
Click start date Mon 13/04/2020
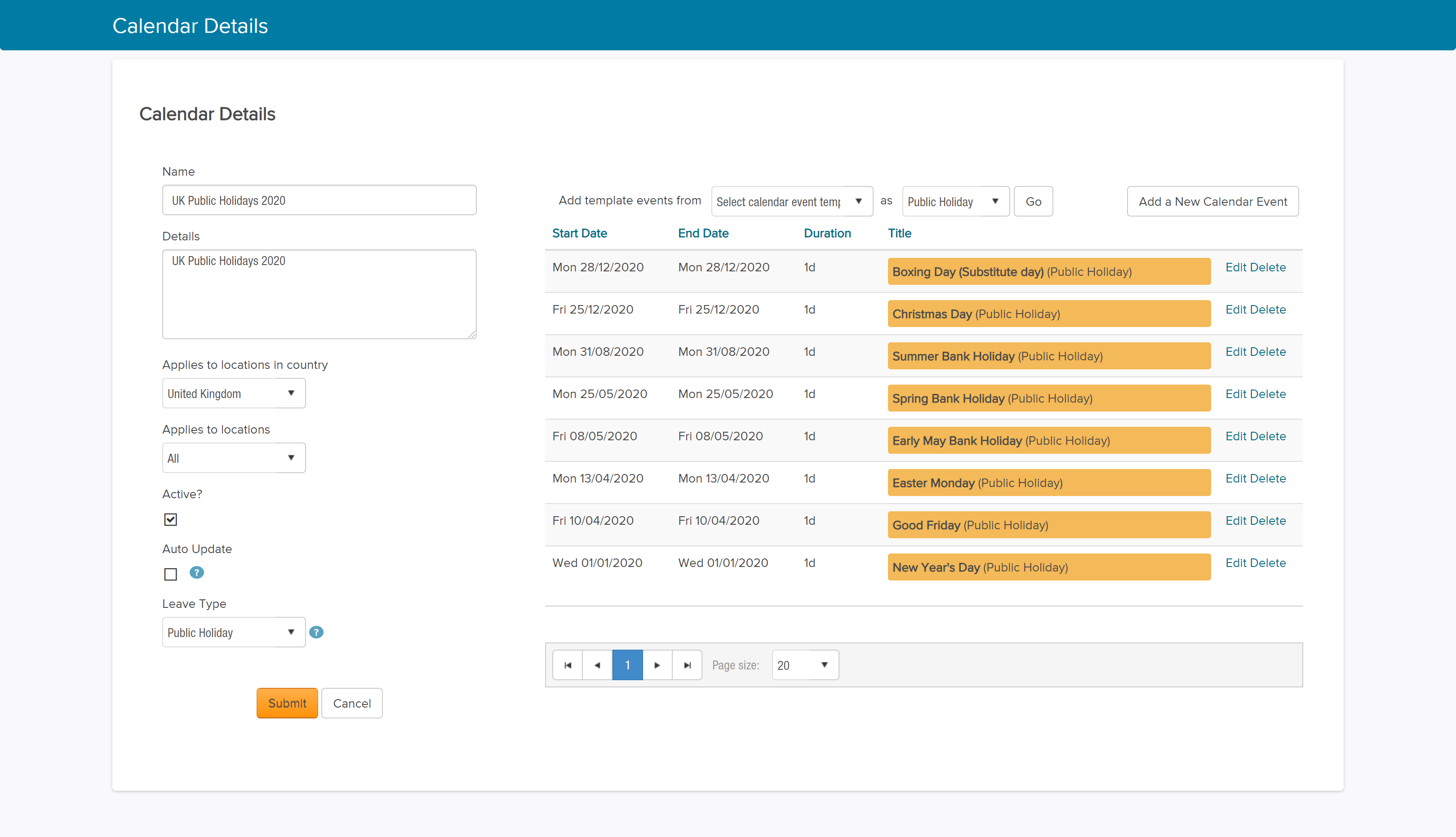pyautogui.click(x=598, y=478)
